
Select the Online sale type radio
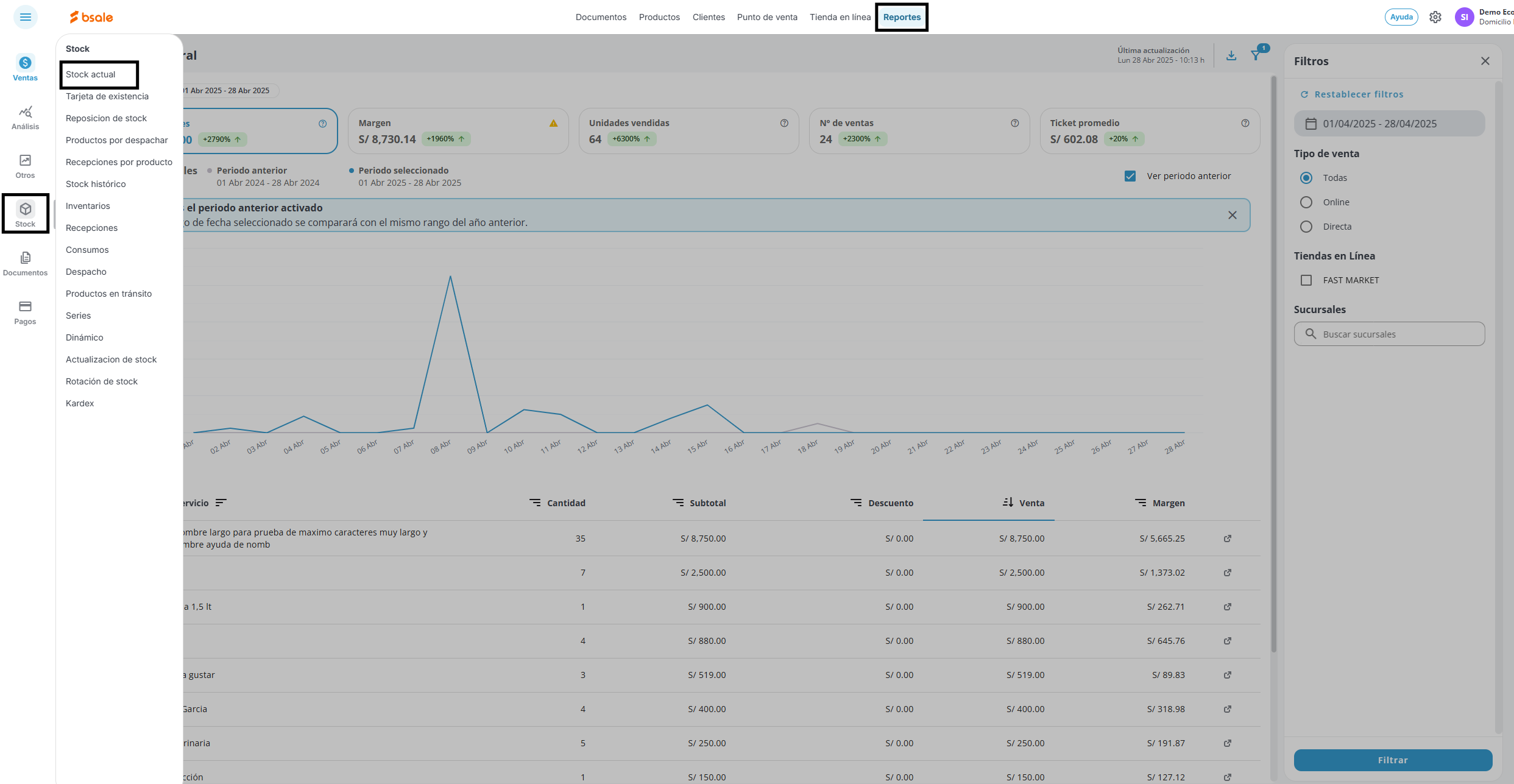1306,202
